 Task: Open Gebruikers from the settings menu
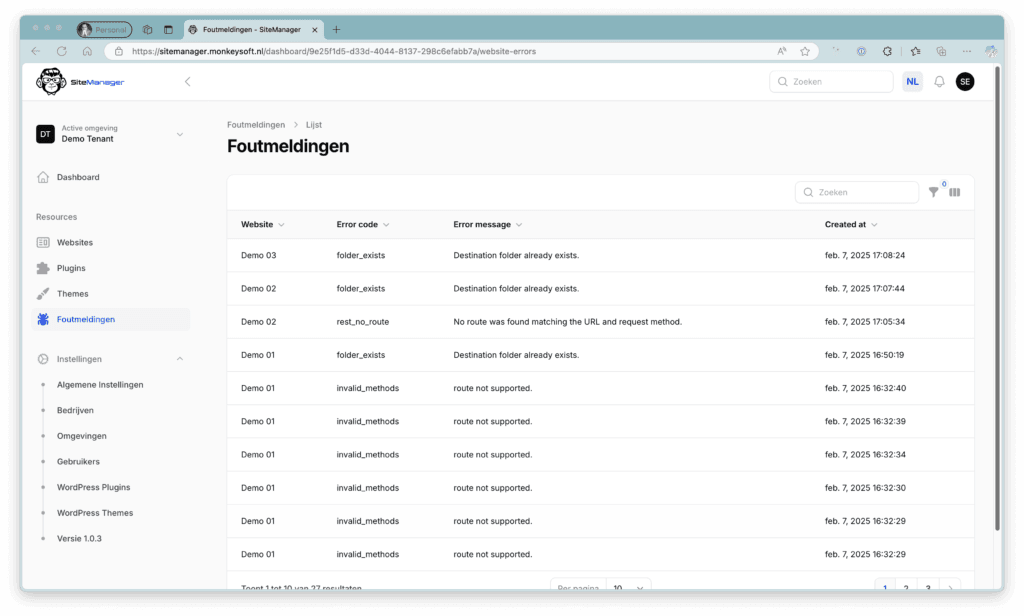[x=78, y=461]
